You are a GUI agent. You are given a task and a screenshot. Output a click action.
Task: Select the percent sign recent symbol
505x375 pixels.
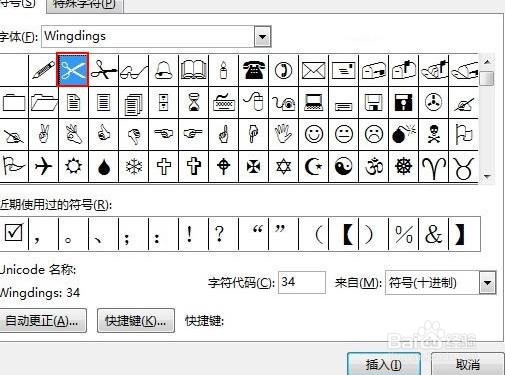tap(403, 233)
